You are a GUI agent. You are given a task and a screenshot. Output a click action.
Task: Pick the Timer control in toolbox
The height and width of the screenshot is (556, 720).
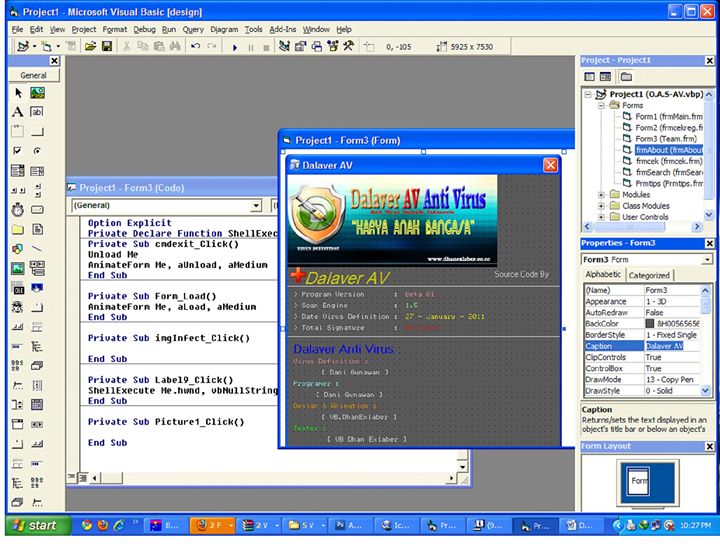click(x=17, y=211)
